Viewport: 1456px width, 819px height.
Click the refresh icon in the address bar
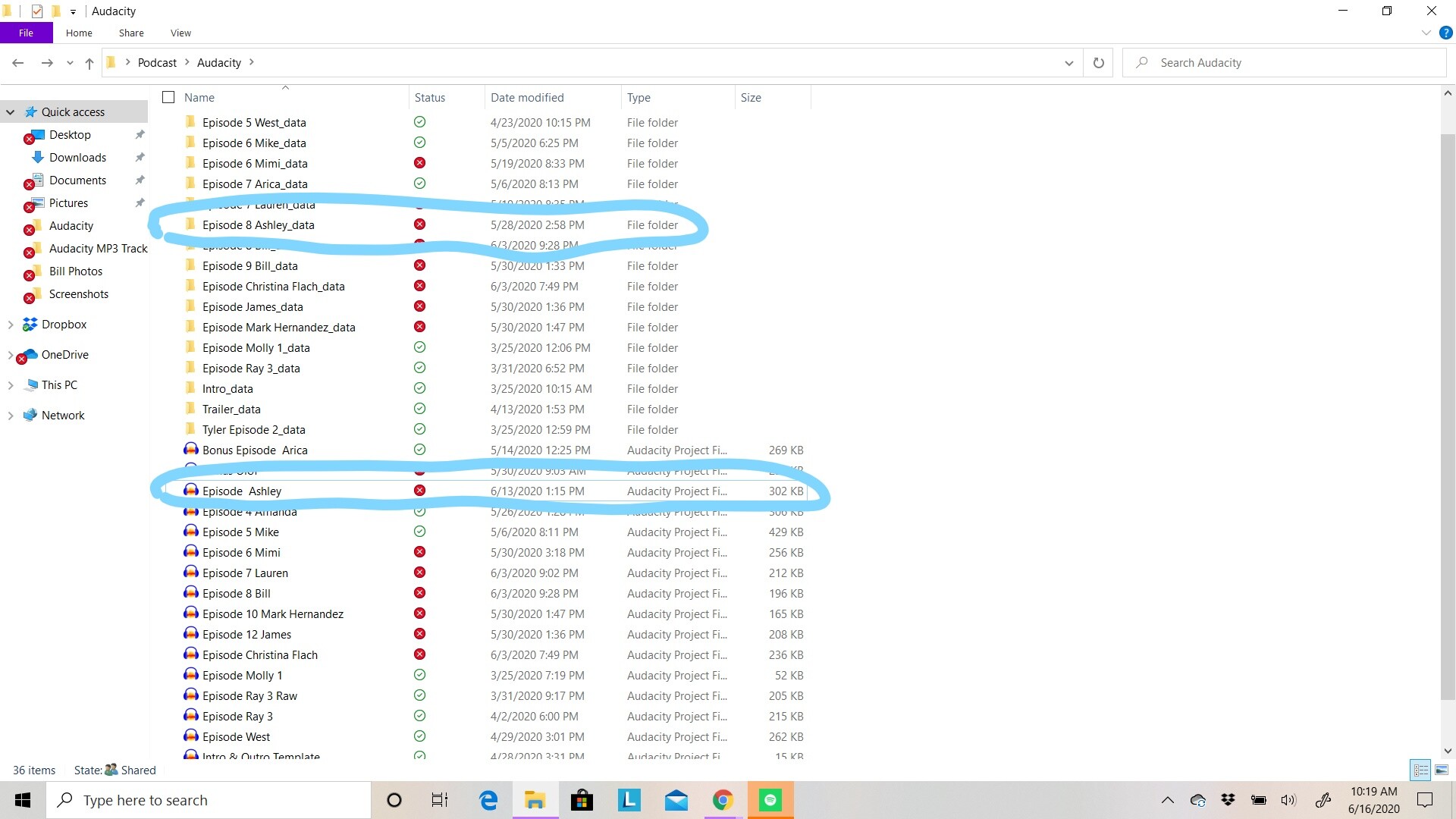1098,62
